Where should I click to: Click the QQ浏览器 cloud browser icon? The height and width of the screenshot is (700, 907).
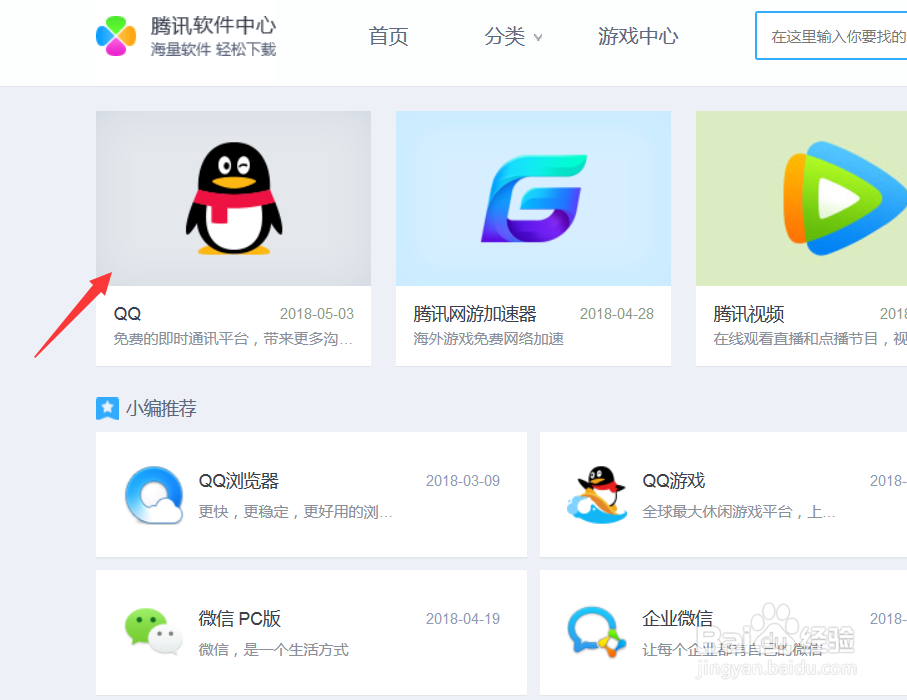point(154,495)
